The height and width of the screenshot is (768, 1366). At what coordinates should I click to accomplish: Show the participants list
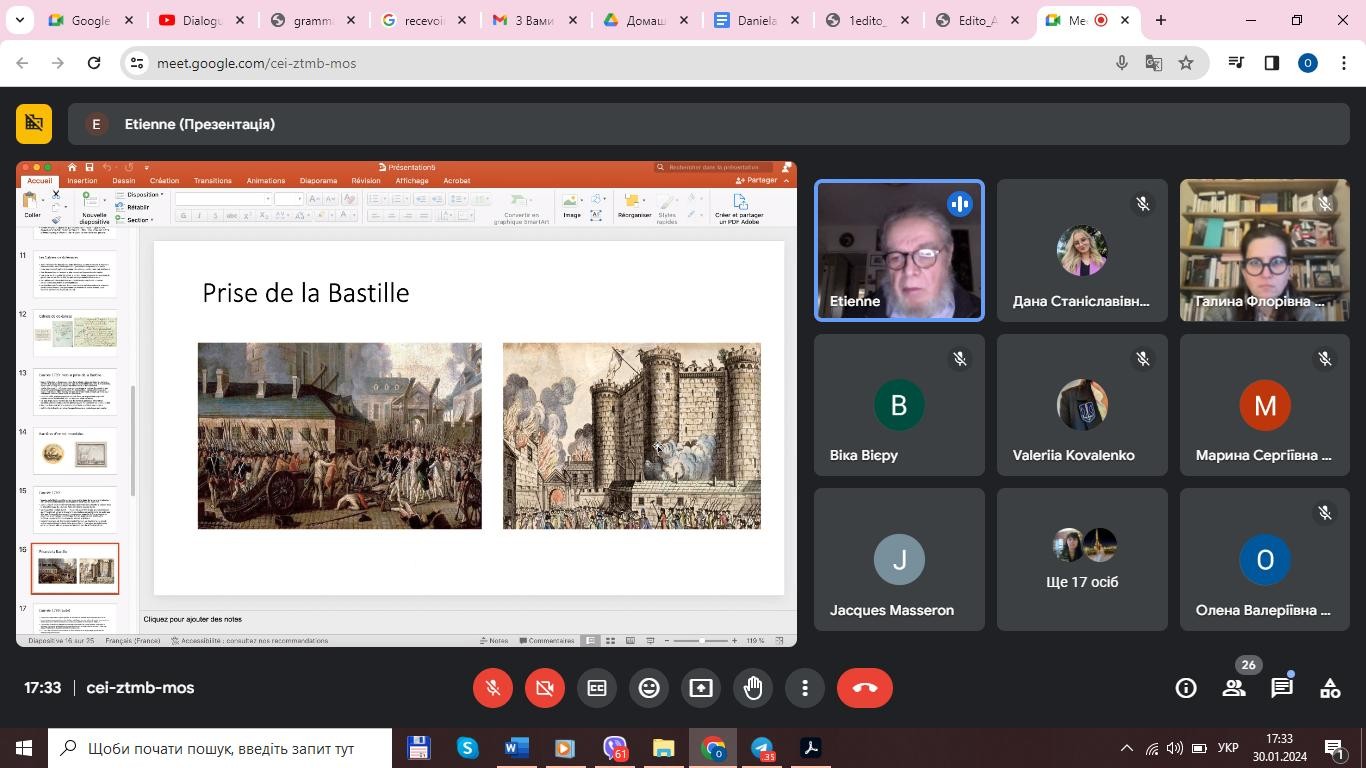[x=1234, y=688]
